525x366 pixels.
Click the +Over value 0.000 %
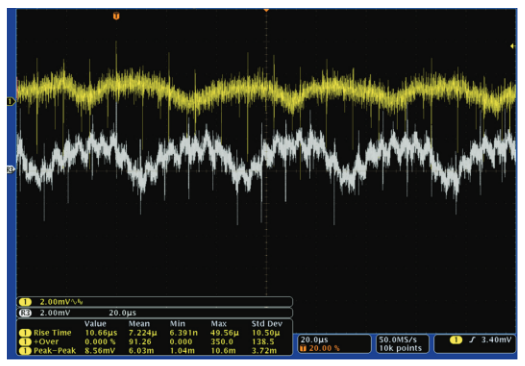coord(100,342)
